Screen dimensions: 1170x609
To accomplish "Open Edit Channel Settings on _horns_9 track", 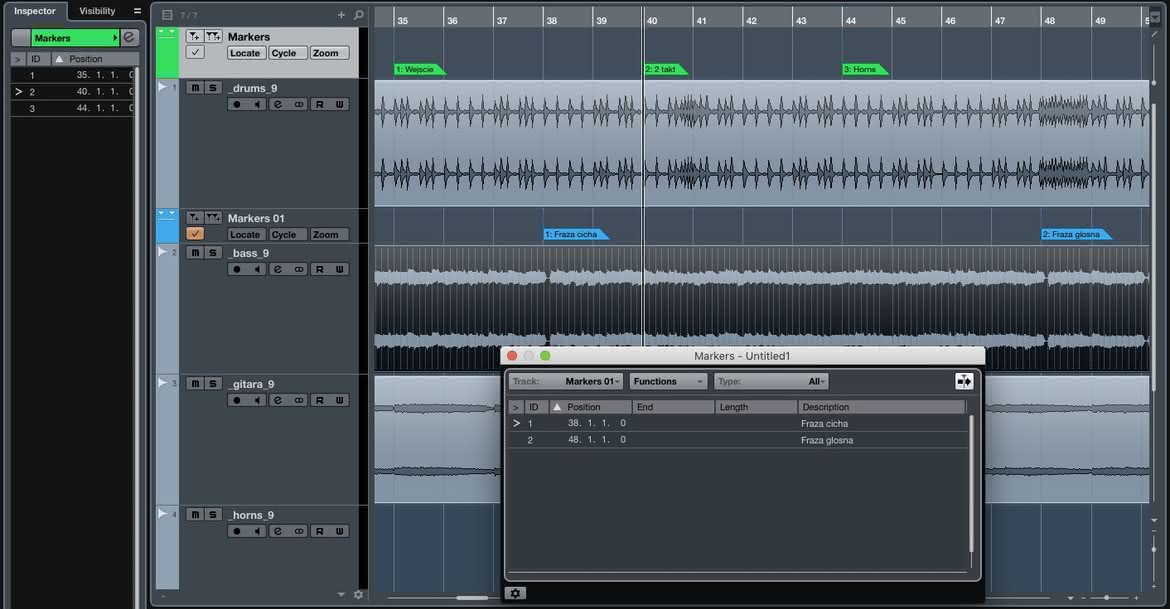I will tap(278, 531).
